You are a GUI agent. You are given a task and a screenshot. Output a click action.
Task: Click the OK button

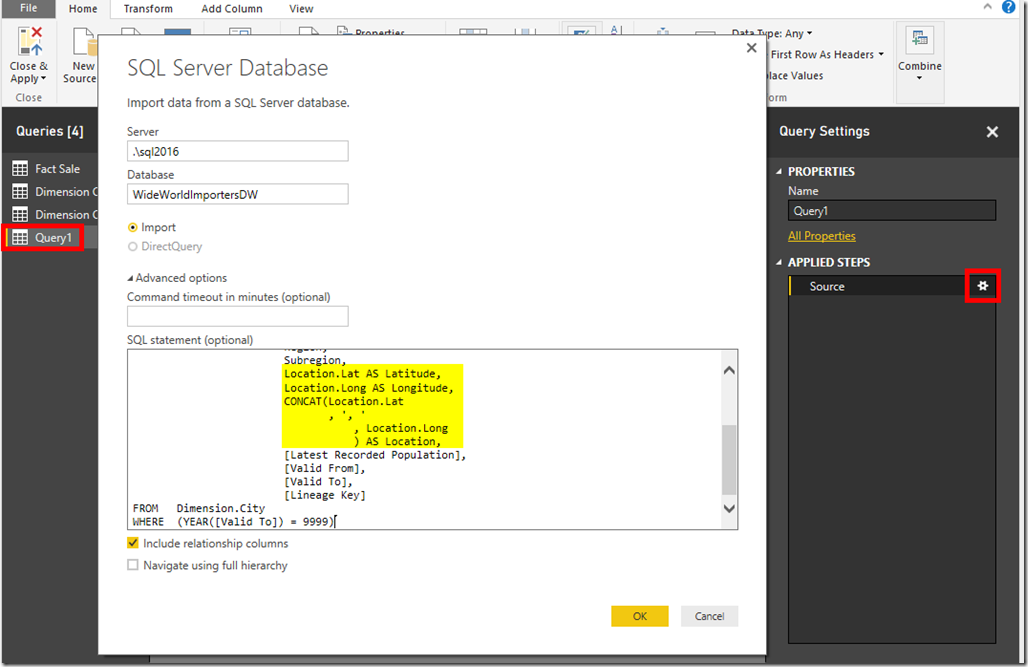pyautogui.click(x=640, y=616)
